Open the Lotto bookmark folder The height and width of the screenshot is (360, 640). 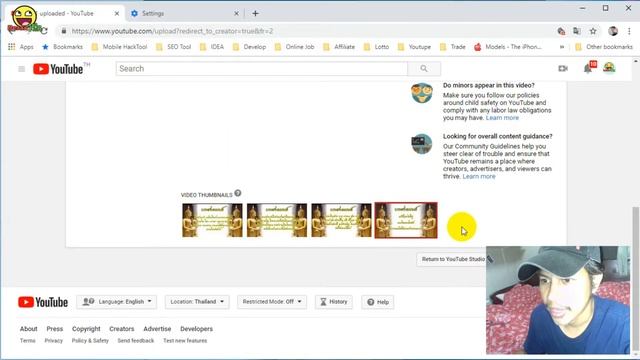[x=376, y=47]
